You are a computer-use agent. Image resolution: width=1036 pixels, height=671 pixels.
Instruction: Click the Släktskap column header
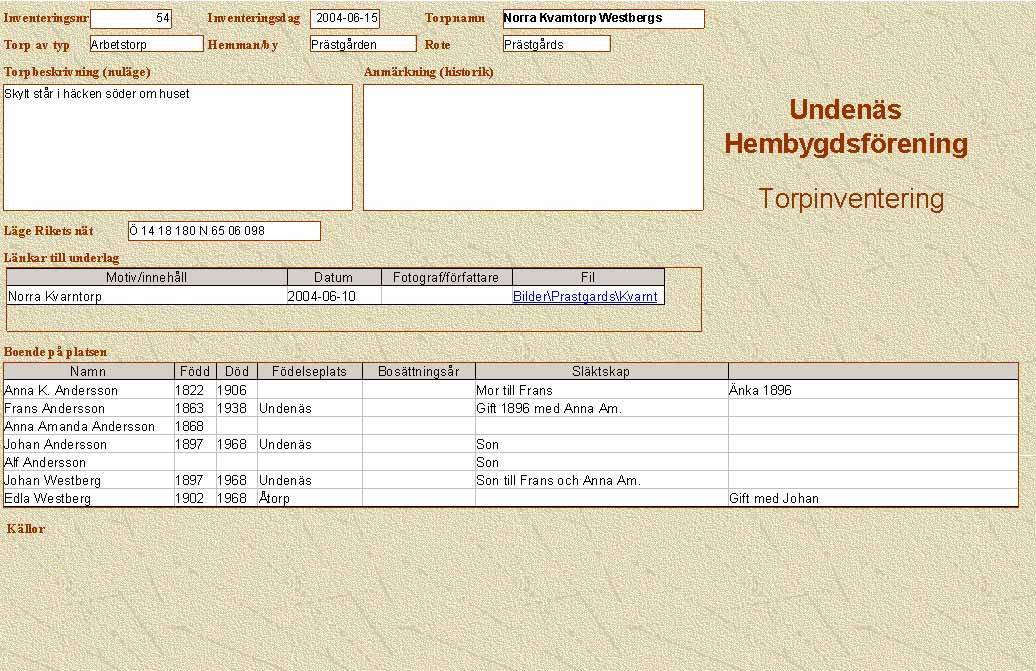pos(601,371)
